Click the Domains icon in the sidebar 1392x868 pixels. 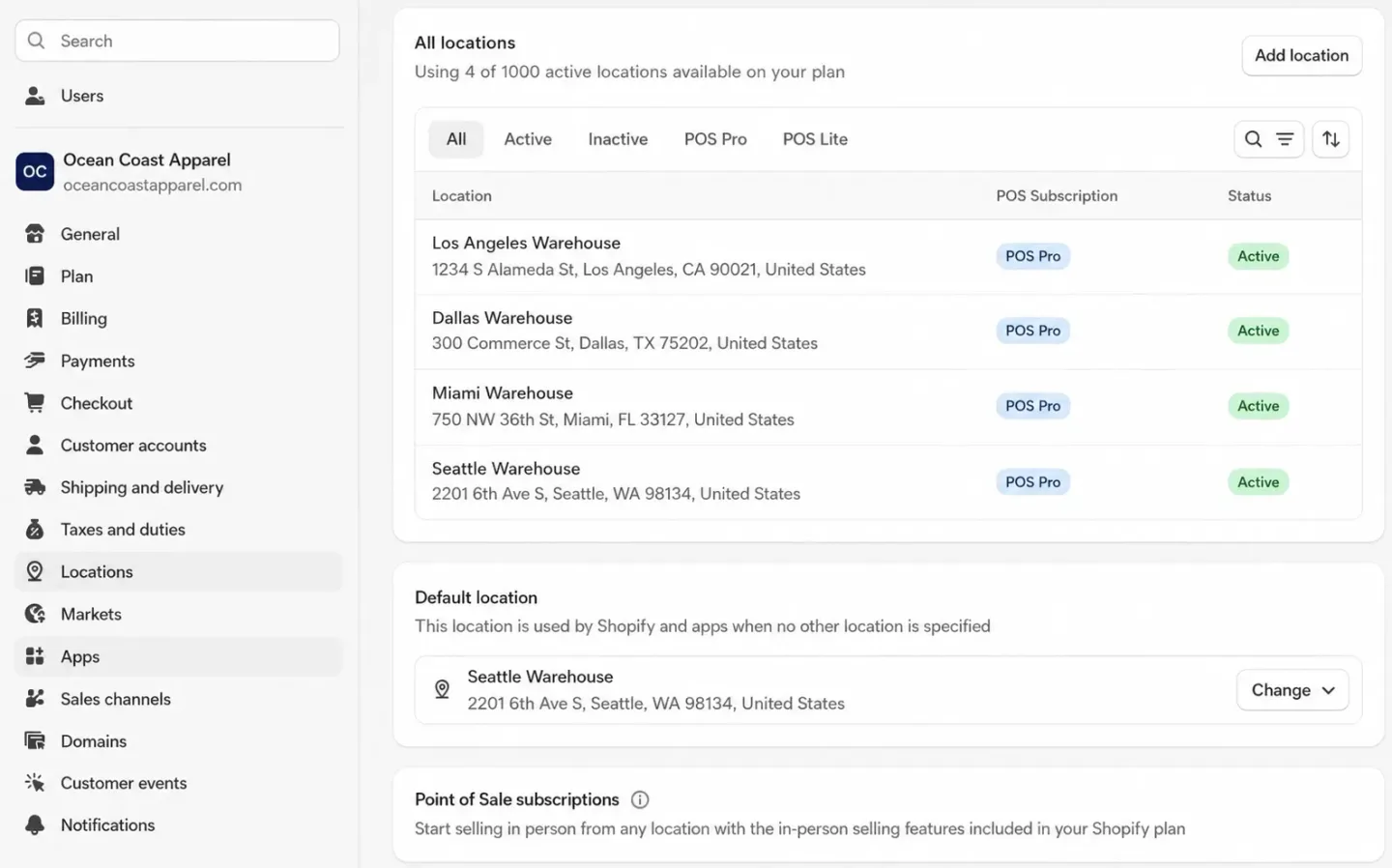pyautogui.click(x=35, y=740)
